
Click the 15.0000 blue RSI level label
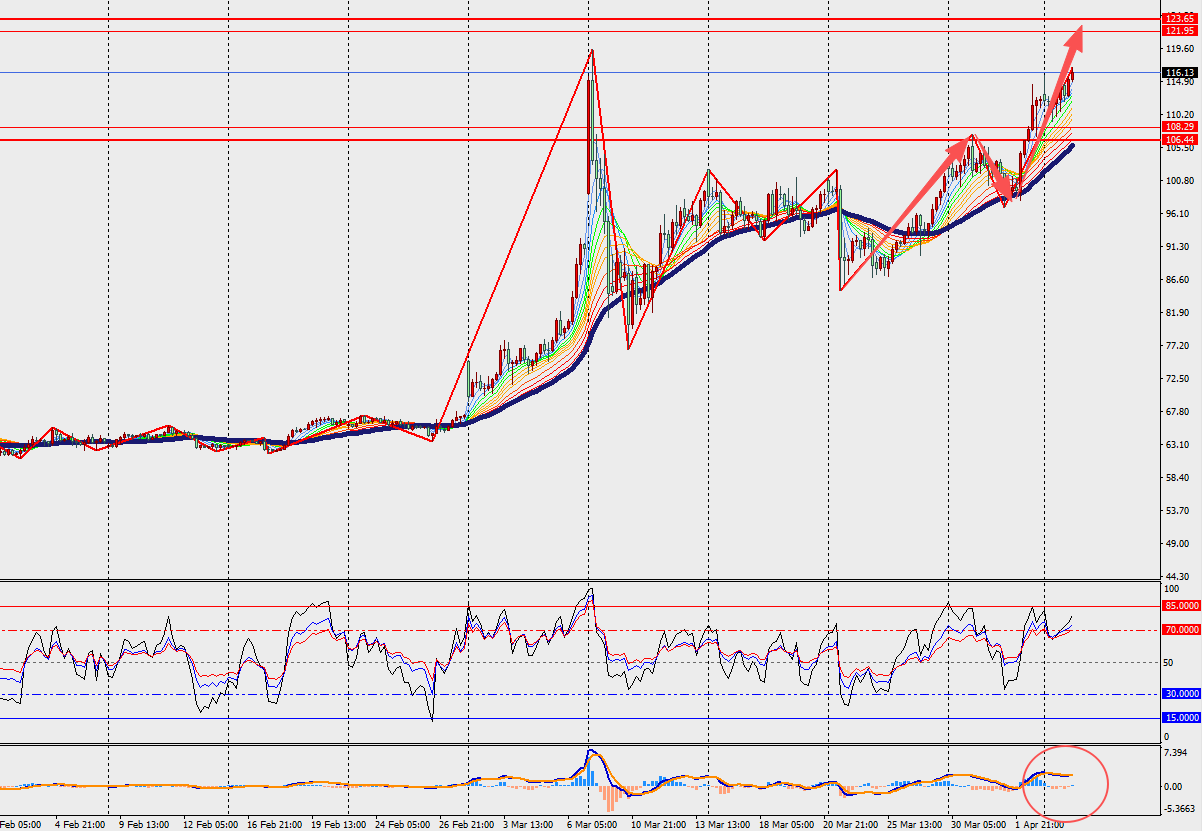tap(1181, 718)
